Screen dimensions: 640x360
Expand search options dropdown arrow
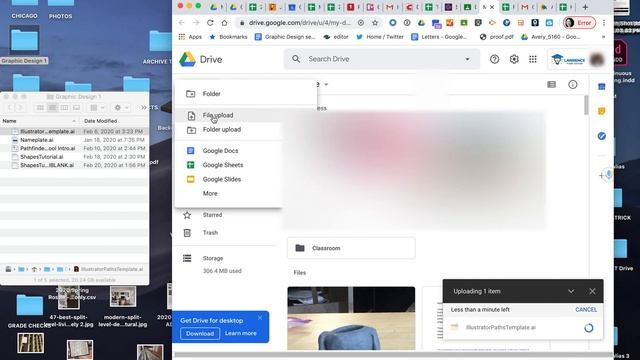pyautogui.click(x=467, y=59)
